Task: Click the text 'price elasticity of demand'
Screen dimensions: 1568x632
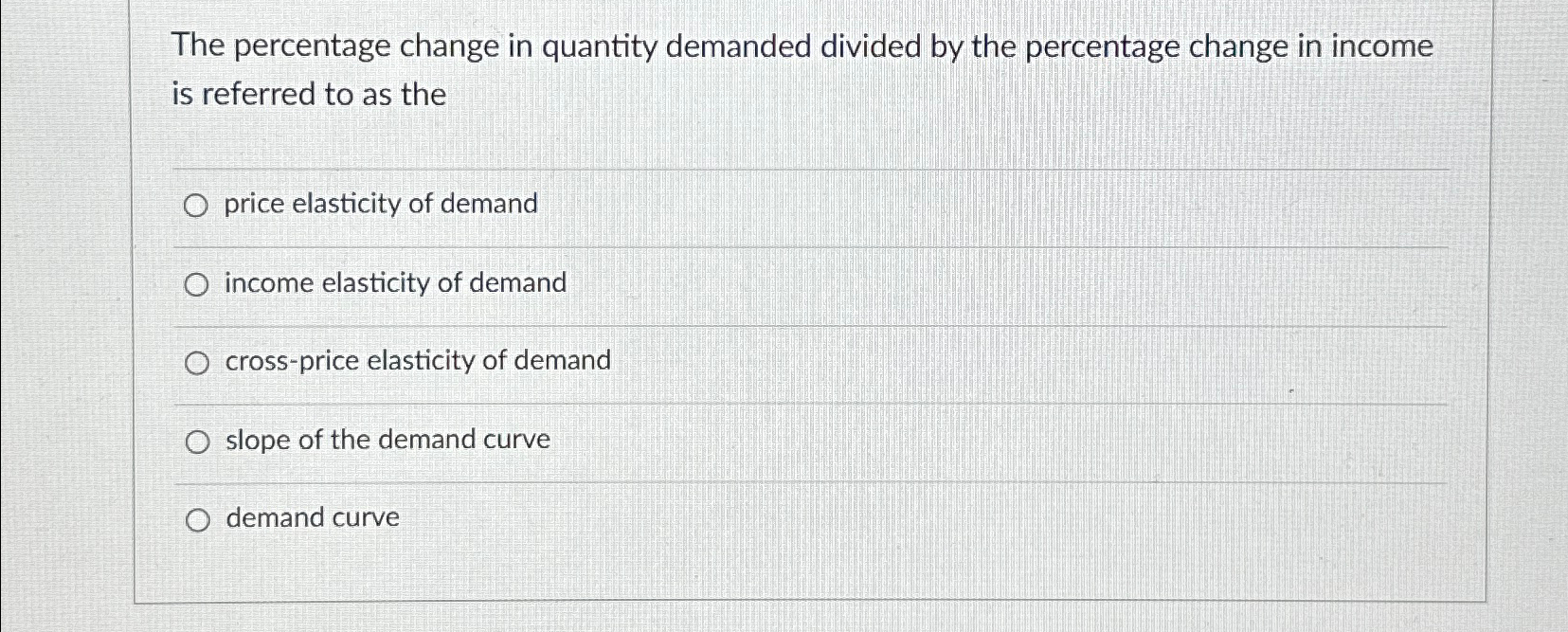Action: click(x=379, y=205)
